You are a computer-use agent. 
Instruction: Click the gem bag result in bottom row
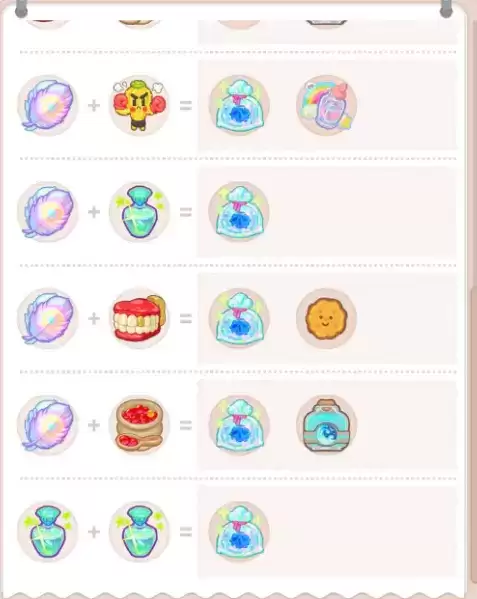point(239,531)
